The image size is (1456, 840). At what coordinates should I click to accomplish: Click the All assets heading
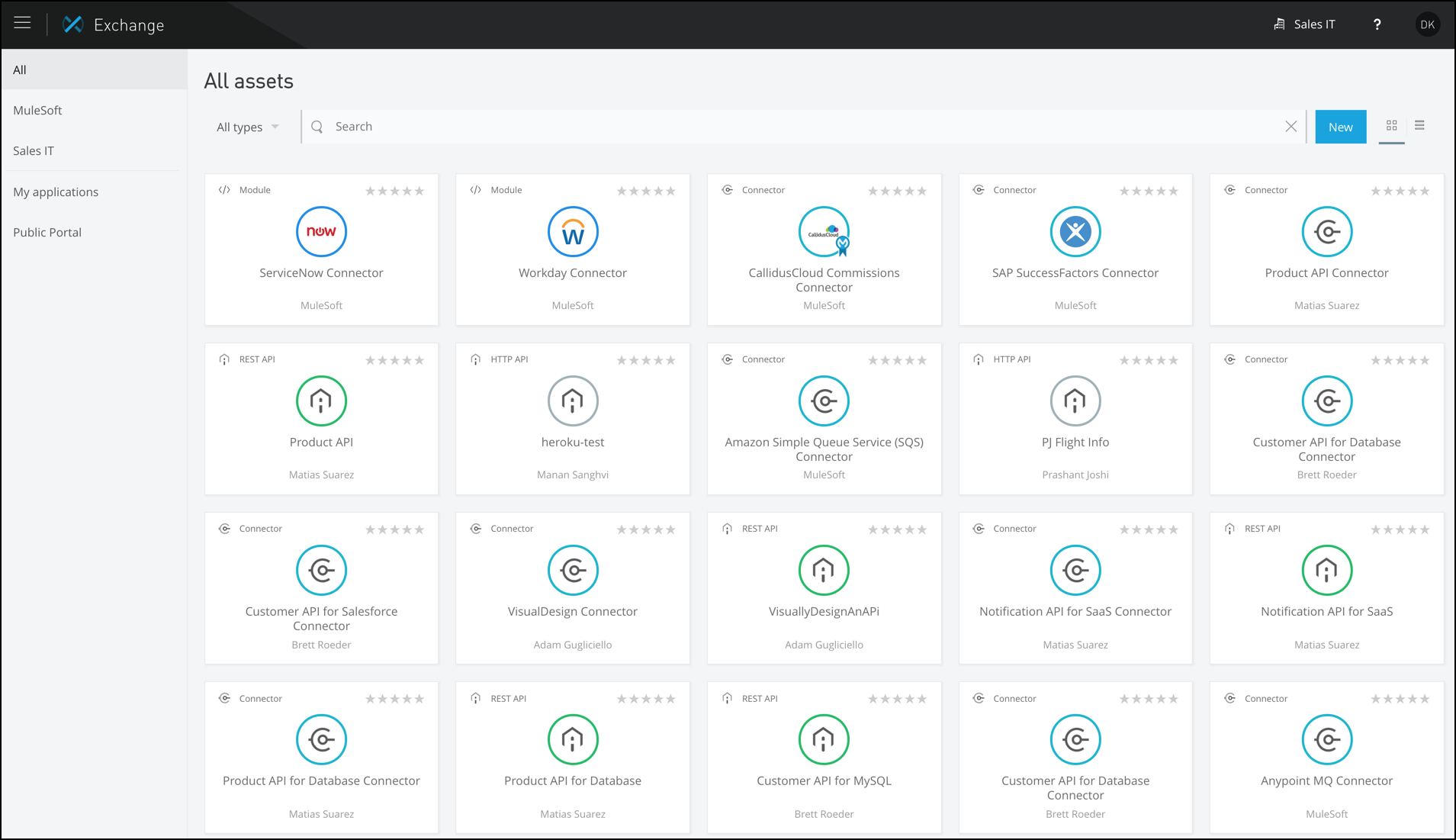[x=249, y=81]
